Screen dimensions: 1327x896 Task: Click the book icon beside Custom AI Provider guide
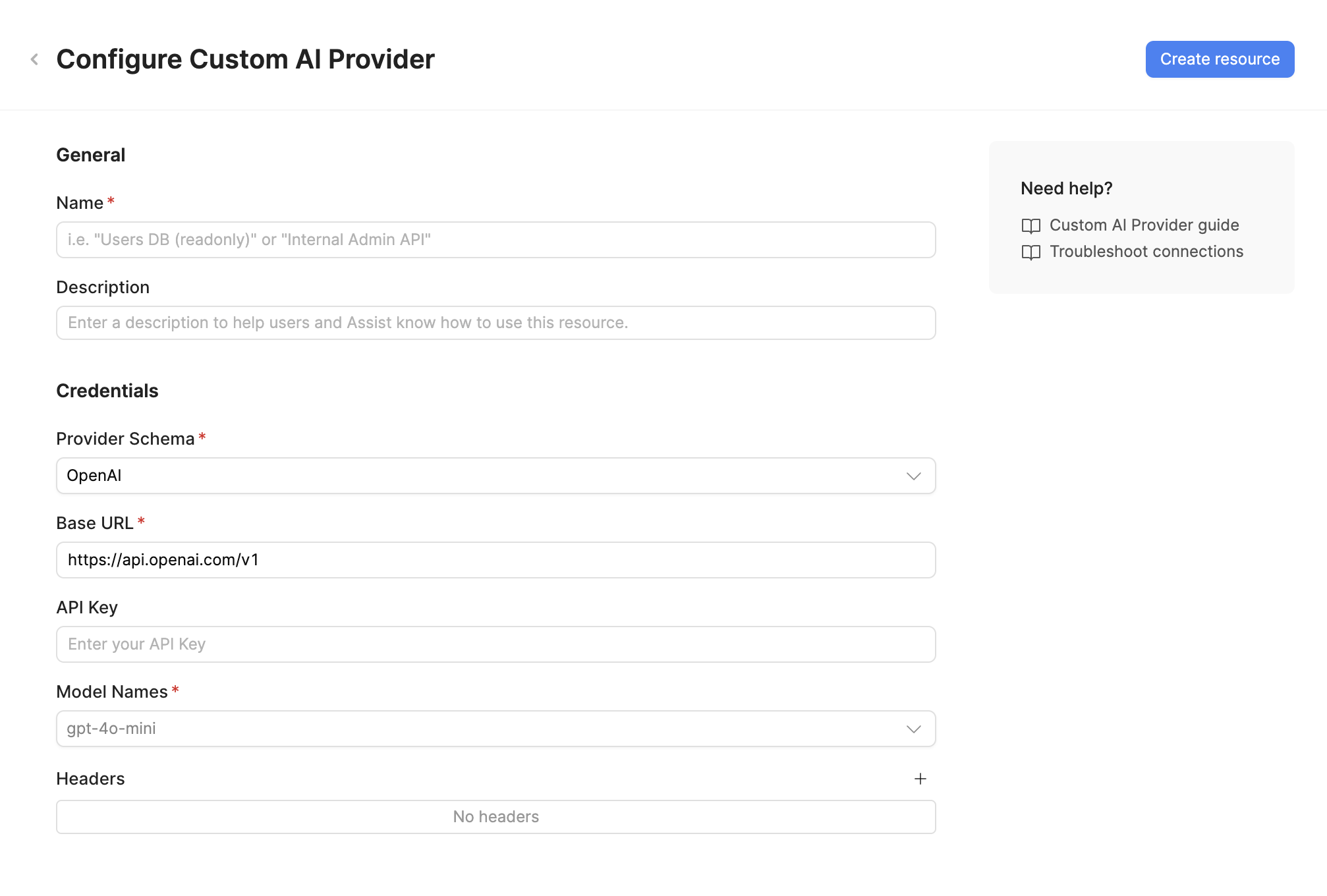[x=1030, y=226]
